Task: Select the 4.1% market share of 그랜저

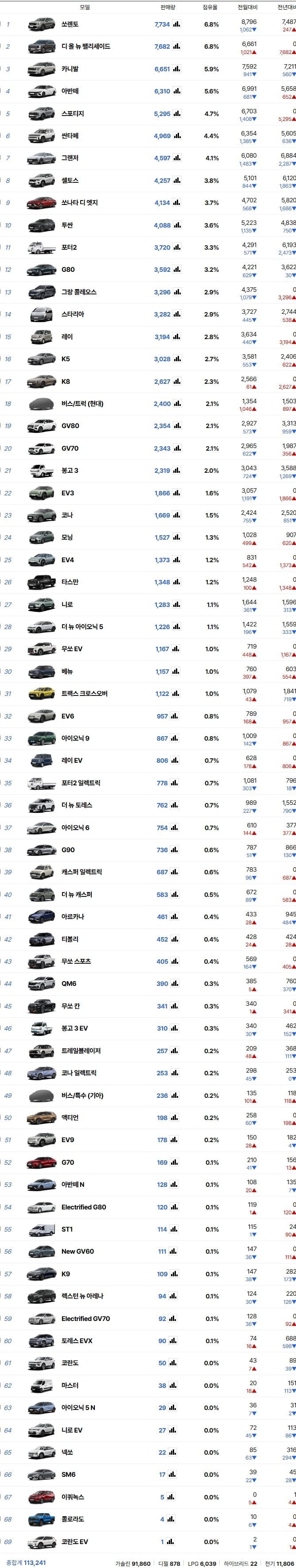Action: pyautogui.click(x=211, y=158)
